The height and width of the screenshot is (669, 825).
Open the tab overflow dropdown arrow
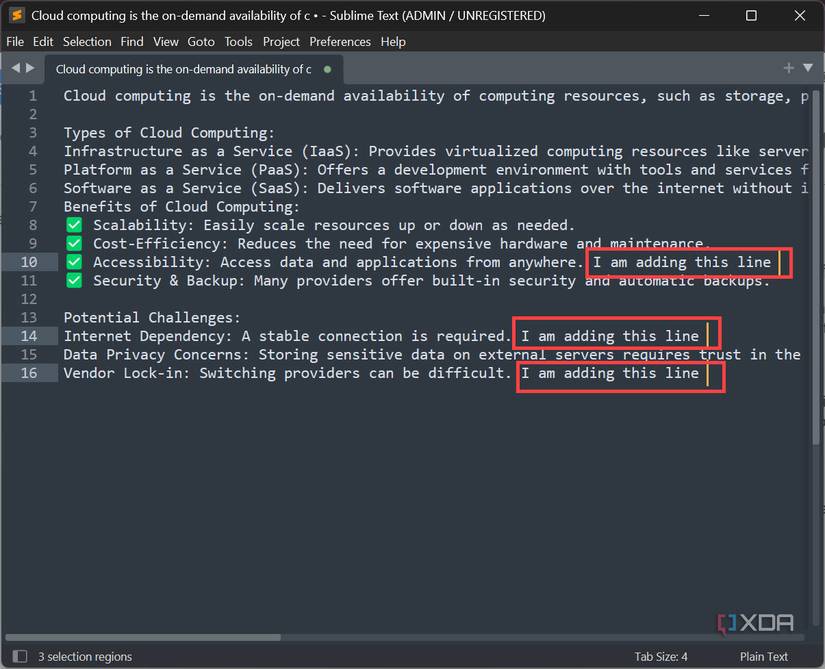click(x=807, y=68)
